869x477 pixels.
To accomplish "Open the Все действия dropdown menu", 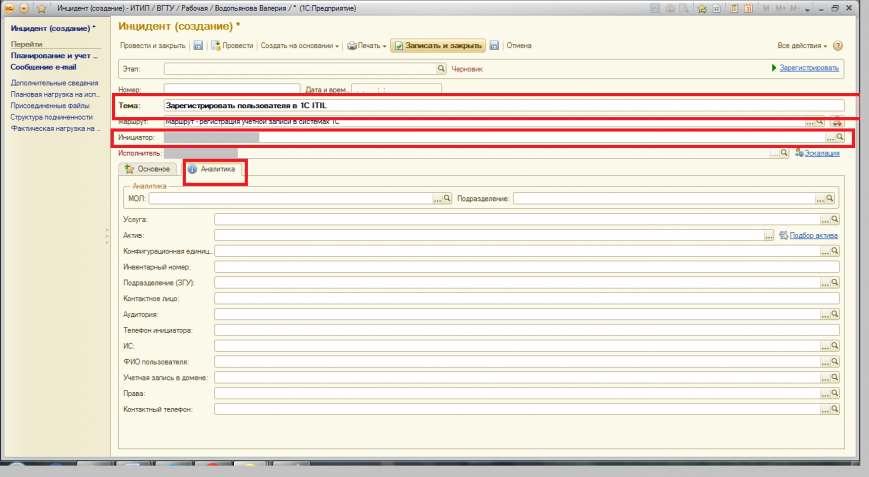I will tap(802, 46).
